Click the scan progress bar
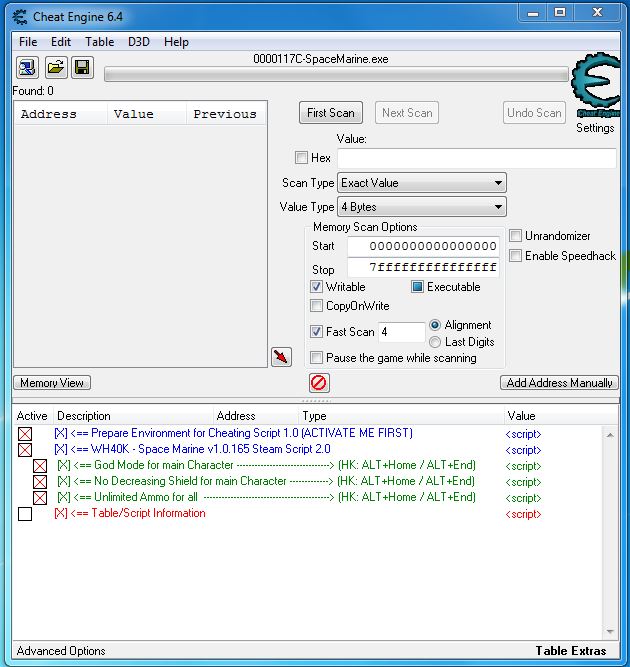The width and height of the screenshot is (630, 667). tap(336, 75)
